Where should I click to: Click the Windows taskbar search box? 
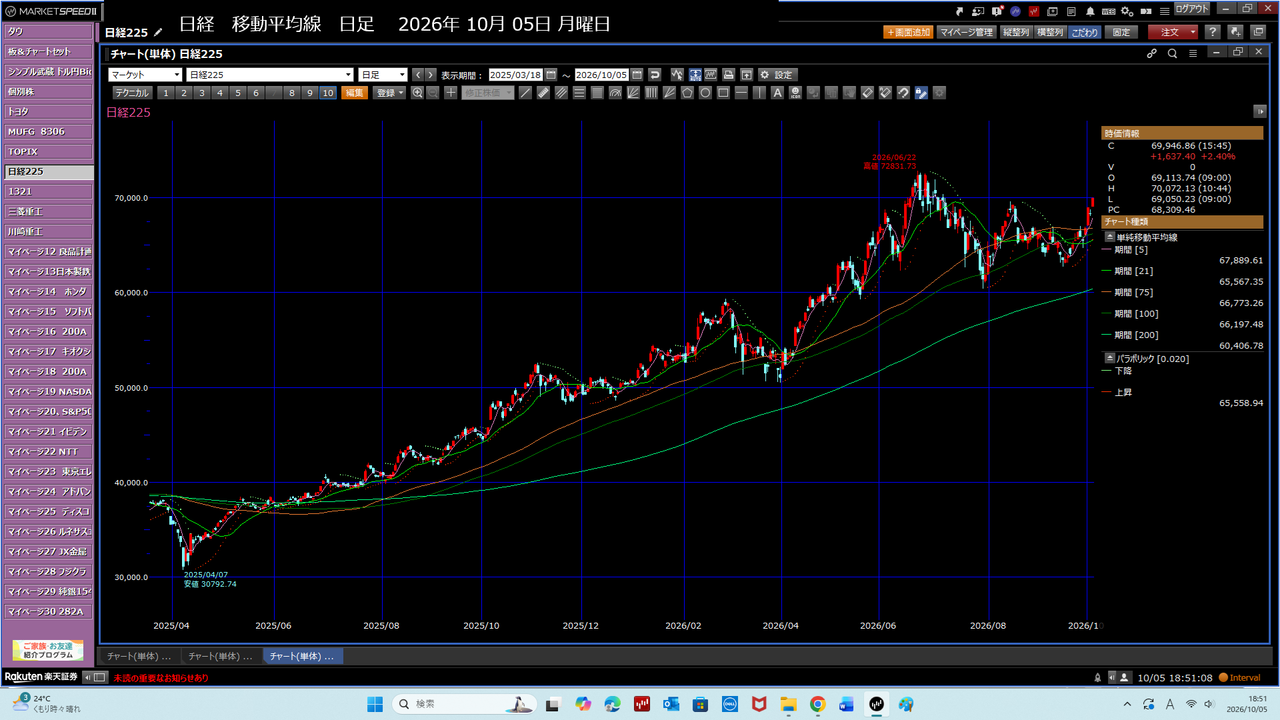click(464, 704)
